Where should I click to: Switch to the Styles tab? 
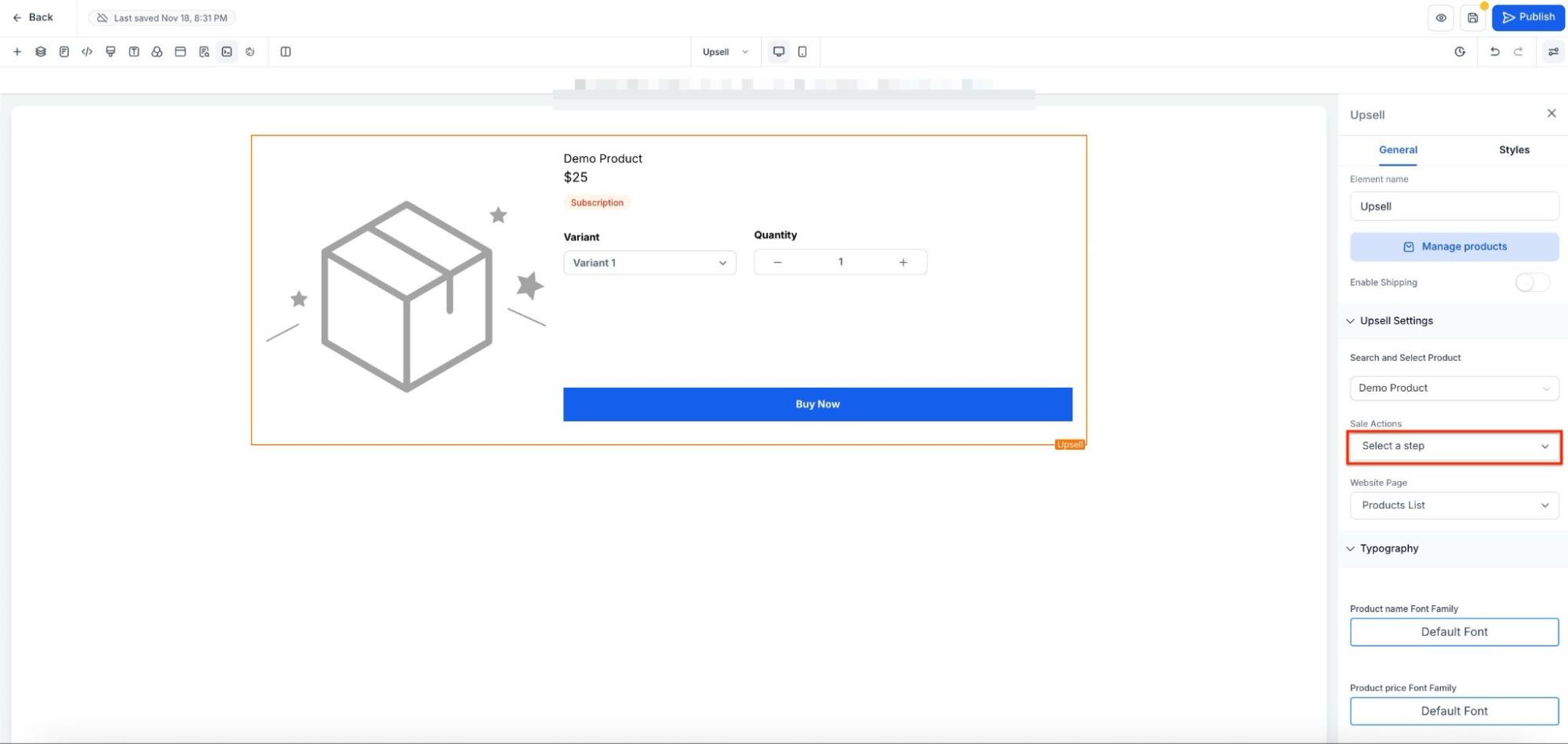[1513, 150]
